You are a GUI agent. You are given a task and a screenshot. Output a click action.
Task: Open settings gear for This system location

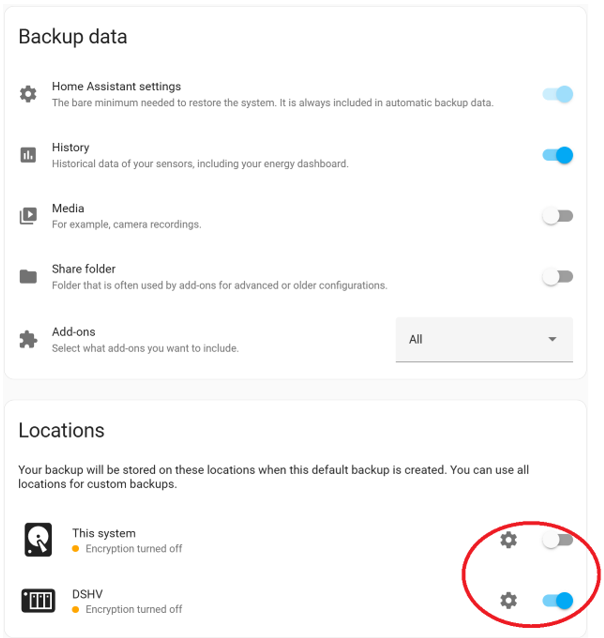(508, 540)
